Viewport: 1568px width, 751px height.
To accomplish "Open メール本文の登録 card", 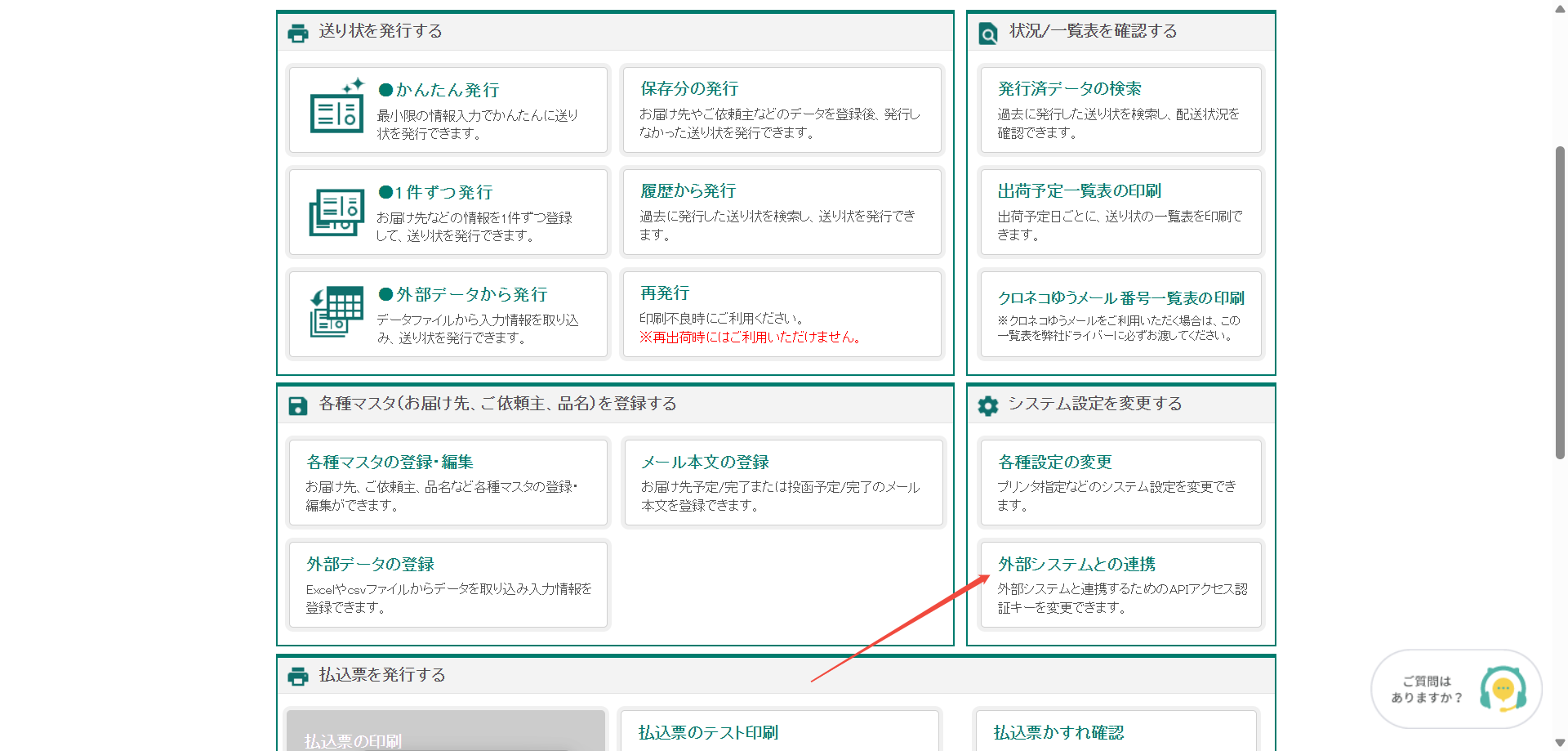I will [x=782, y=483].
